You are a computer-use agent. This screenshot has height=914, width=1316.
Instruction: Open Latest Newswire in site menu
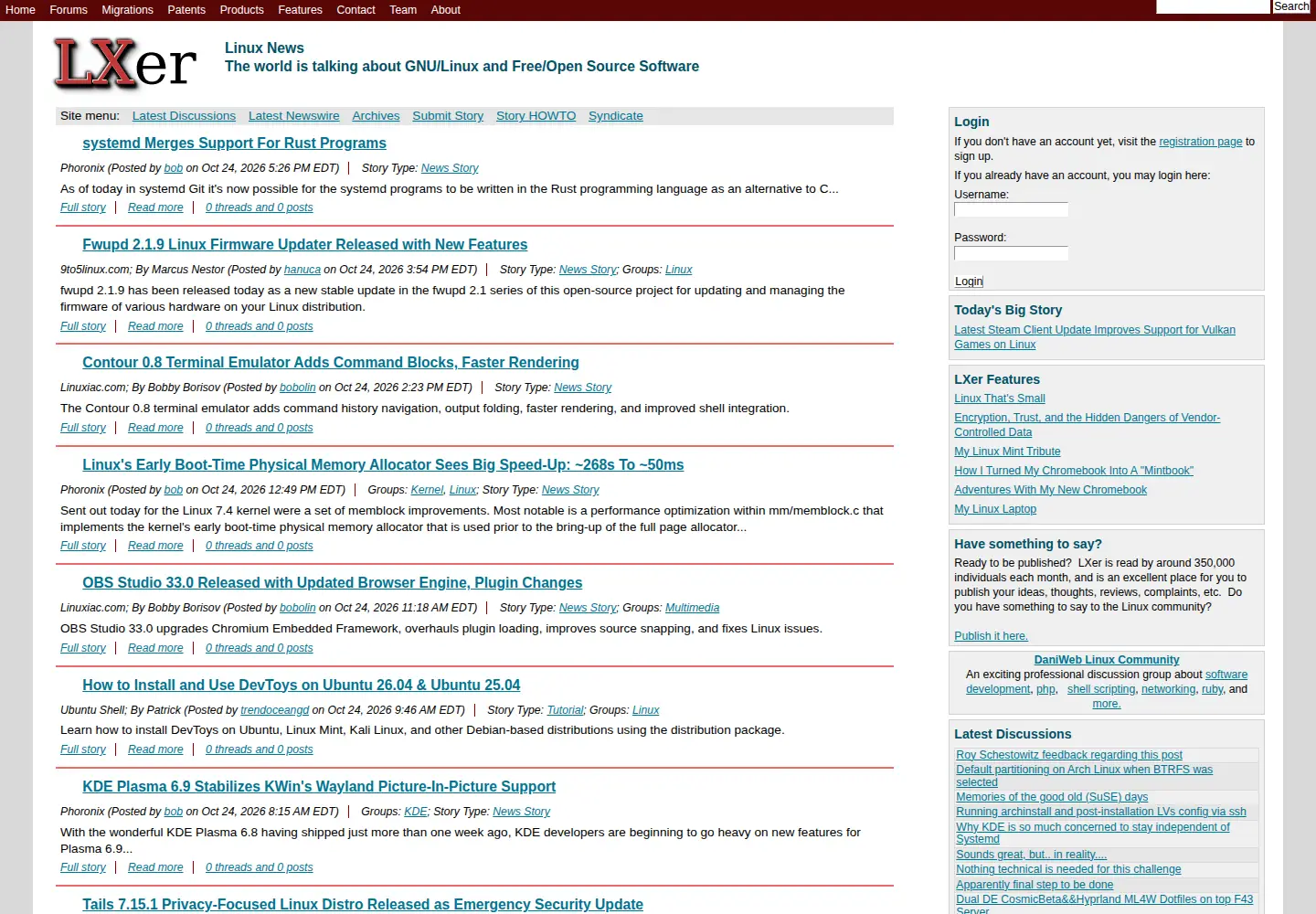click(x=293, y=116)
